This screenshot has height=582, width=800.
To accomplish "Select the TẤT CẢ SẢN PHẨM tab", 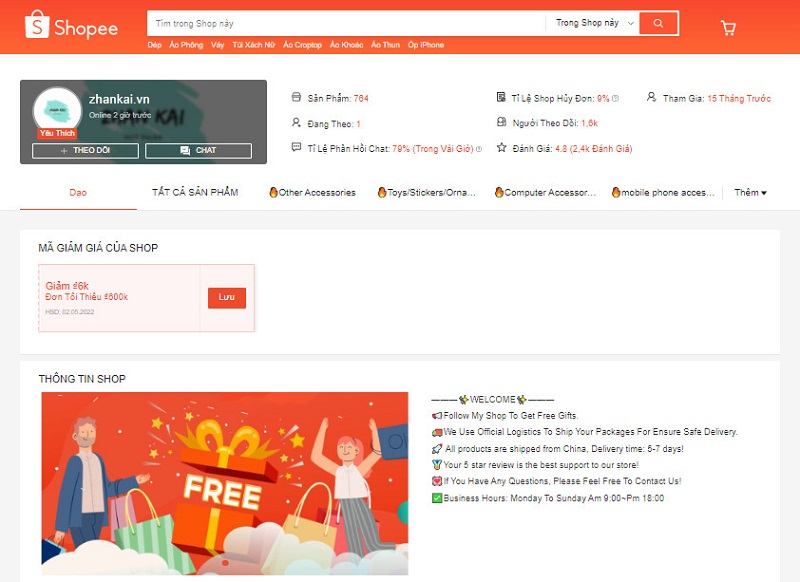I will 195,192.
